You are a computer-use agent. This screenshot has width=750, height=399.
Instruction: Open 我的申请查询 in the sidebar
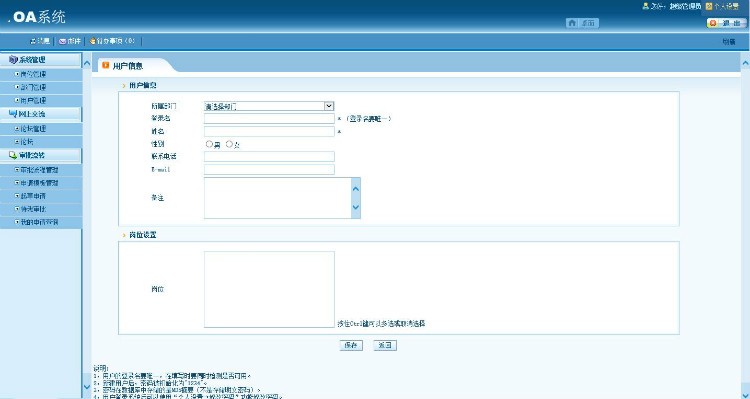click(41, 222)
